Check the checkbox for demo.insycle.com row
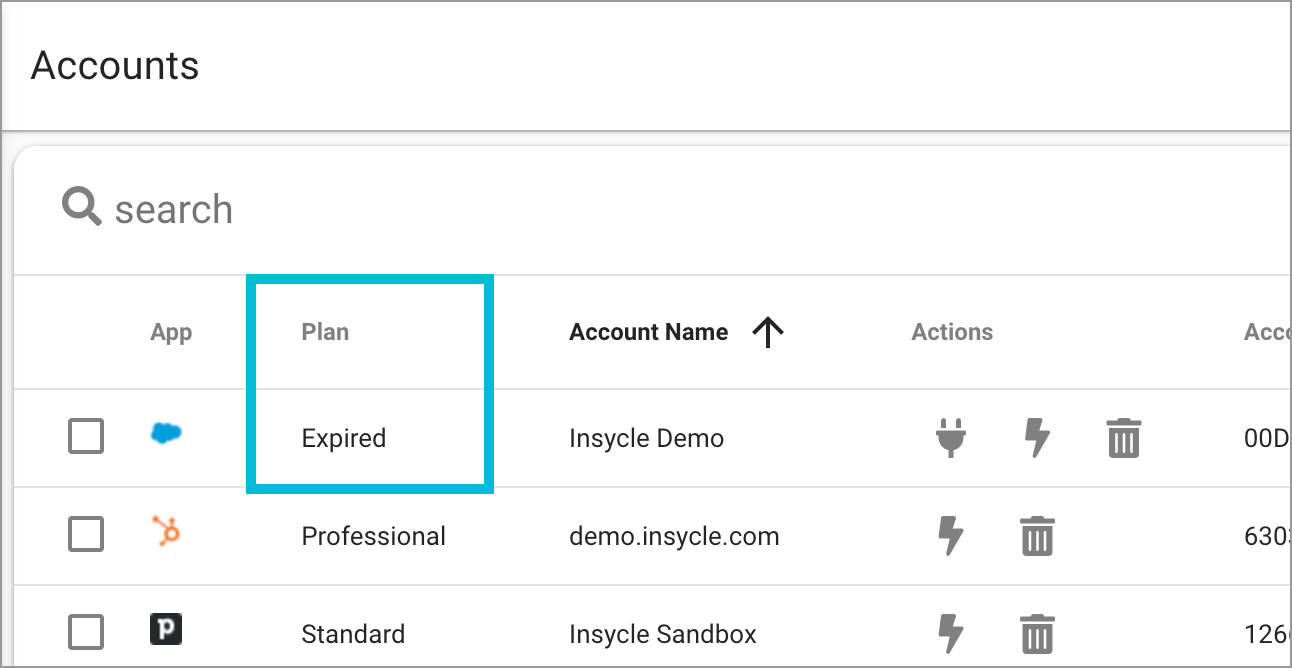Viewport: 1292px width, 668px height. pyautogui.click(x=86, y=534)
